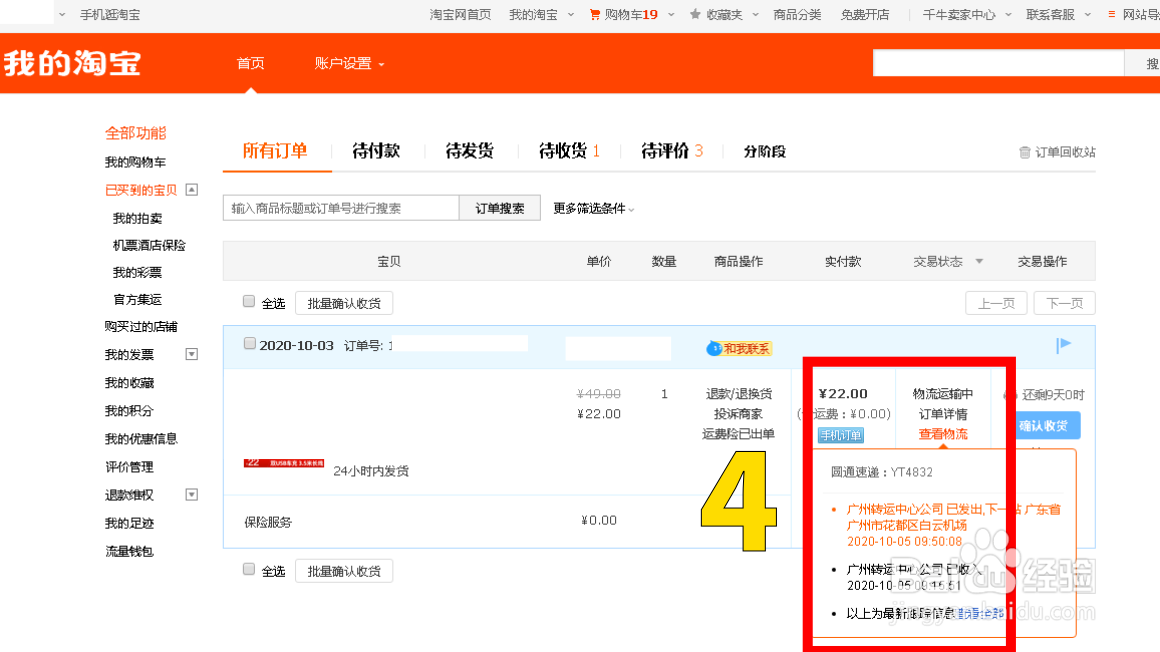The image size is (1160, 652).
Task: Tick the bottom 全选 checkbox
Action: (x=249, y=569)
